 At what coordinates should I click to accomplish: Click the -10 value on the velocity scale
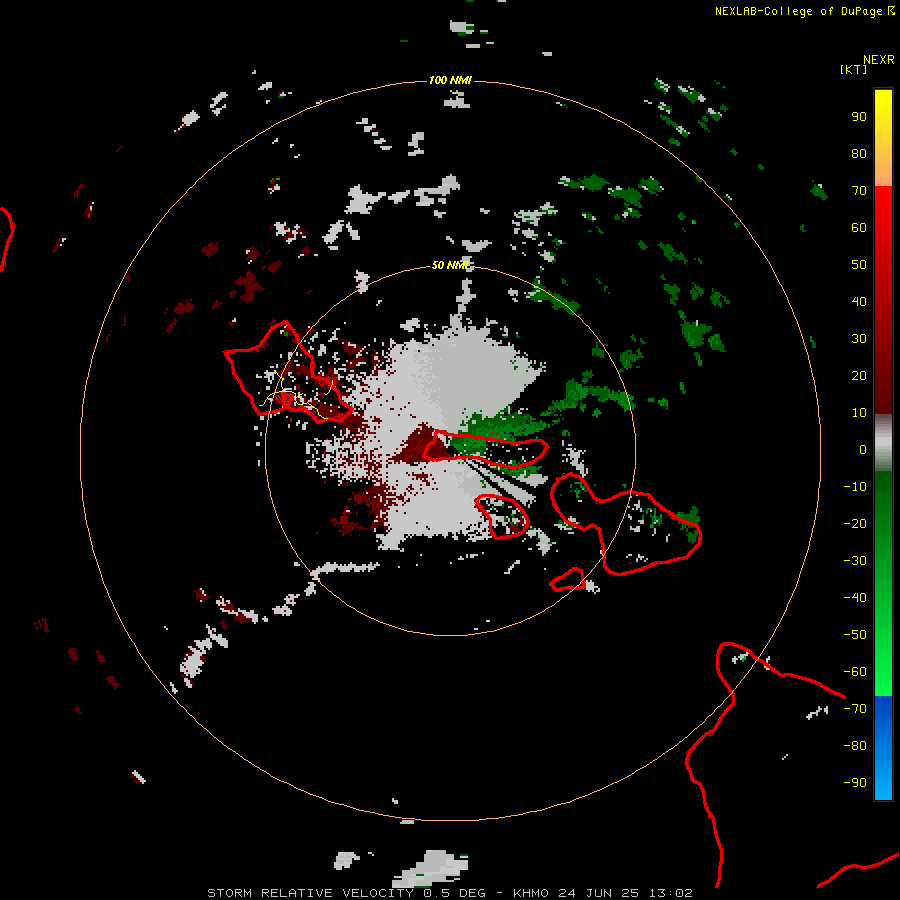point(855,487)
